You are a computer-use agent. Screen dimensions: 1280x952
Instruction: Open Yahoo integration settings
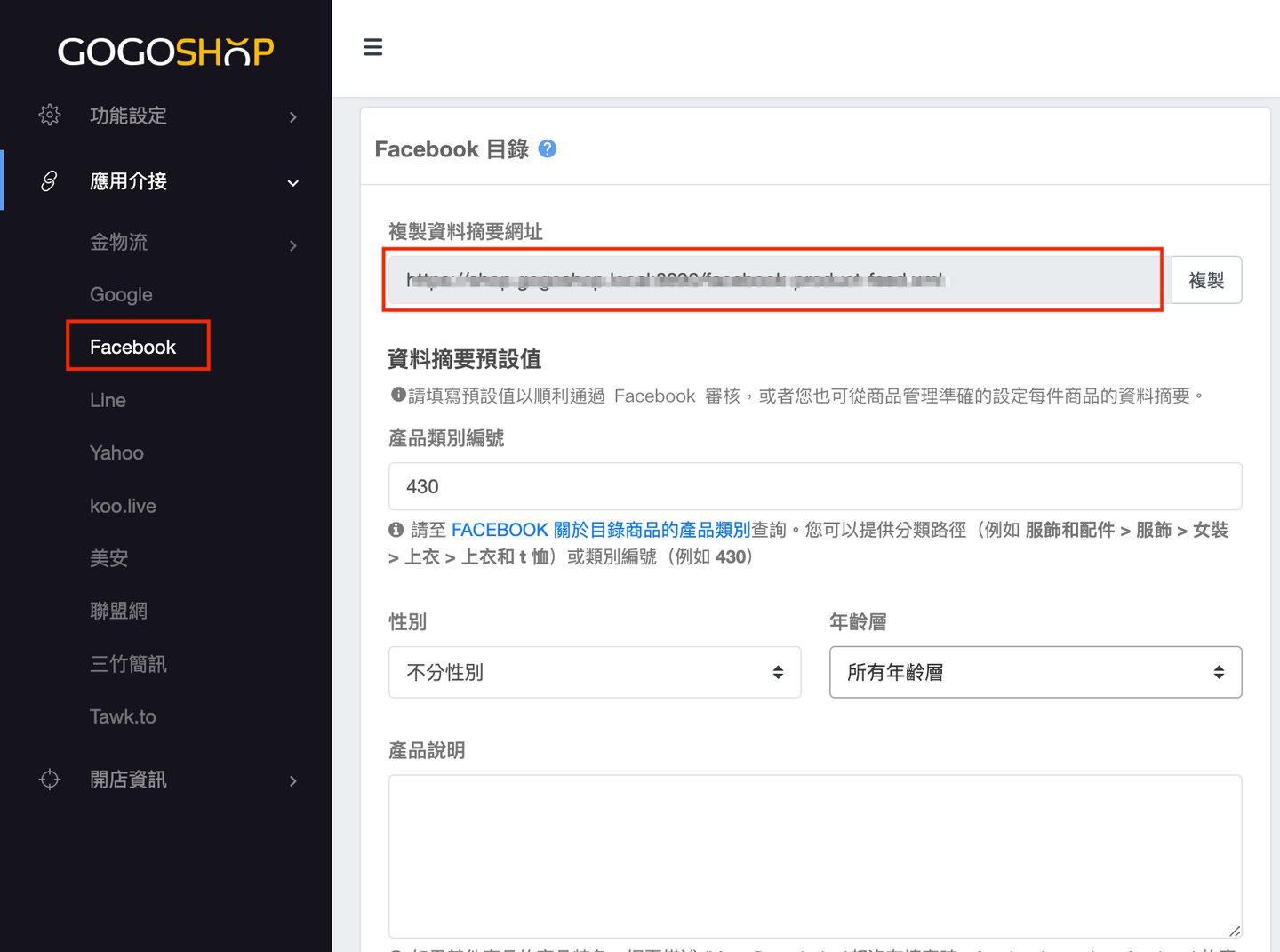tap(116, 453)
